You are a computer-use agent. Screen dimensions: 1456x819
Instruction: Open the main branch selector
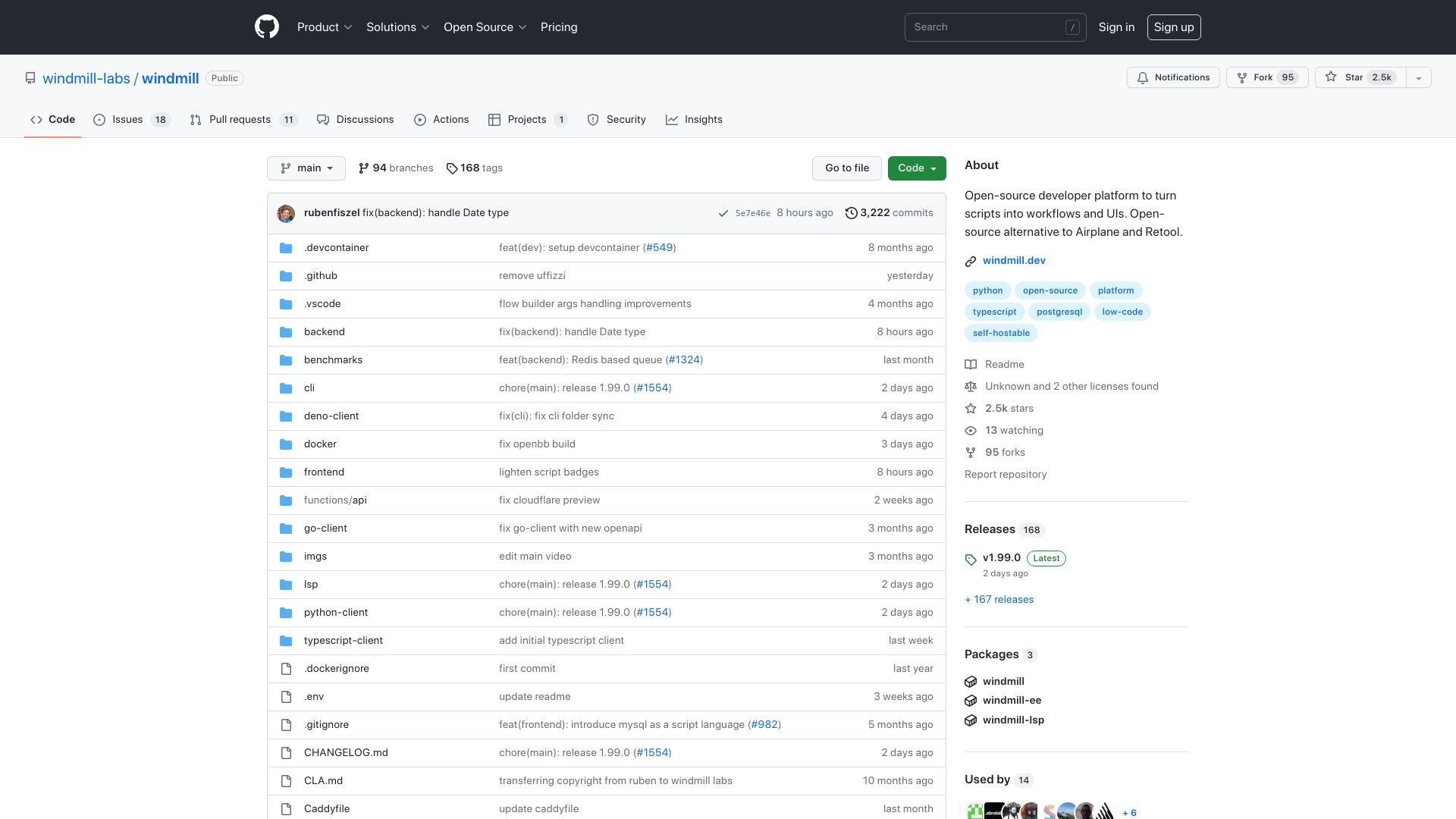306,168
